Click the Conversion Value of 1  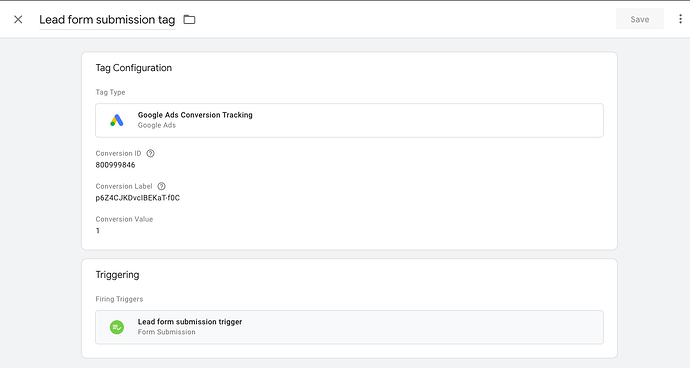pyautogui.click(x=98, y=231)
